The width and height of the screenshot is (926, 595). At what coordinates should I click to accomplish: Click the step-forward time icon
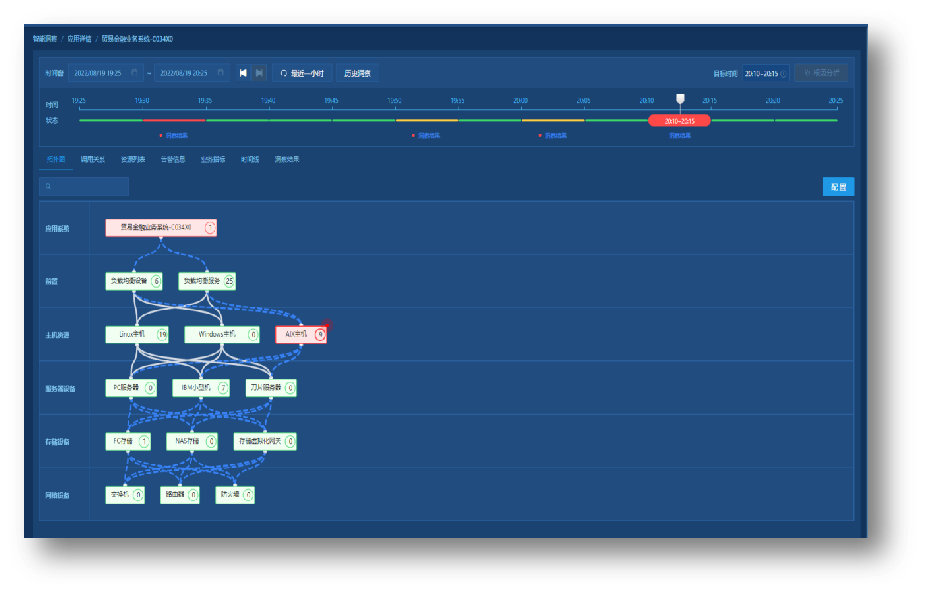pyautogui.click(x=259, y=73)
